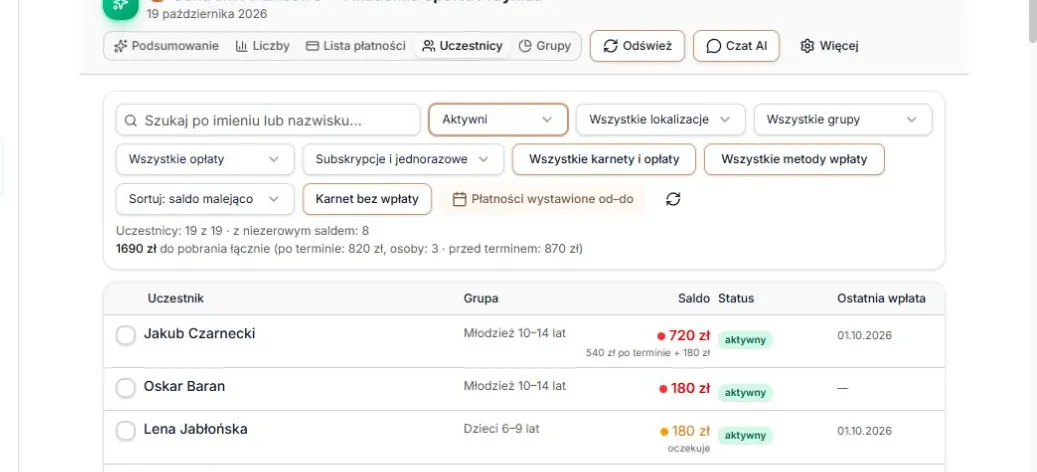Open Sortuj: saldo malejąco dropdown

pos(205,199)
